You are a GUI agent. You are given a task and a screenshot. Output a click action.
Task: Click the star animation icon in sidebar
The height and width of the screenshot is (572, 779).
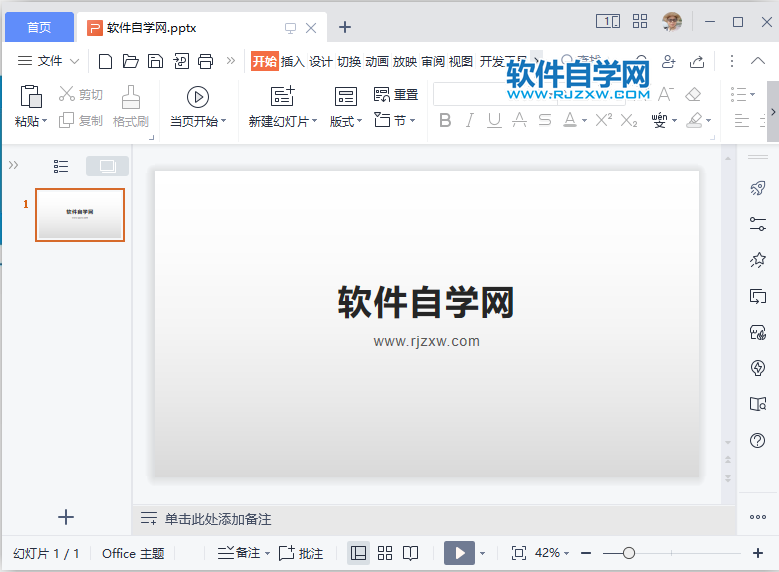pos(758,260)
